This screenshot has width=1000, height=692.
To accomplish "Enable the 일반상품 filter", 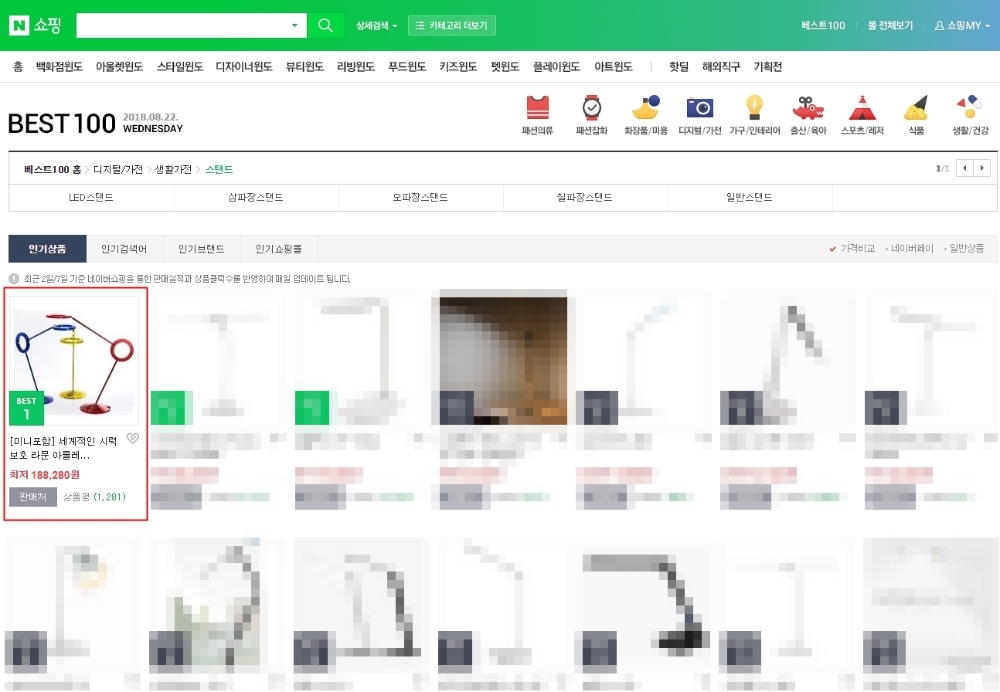I will [964, 248].
